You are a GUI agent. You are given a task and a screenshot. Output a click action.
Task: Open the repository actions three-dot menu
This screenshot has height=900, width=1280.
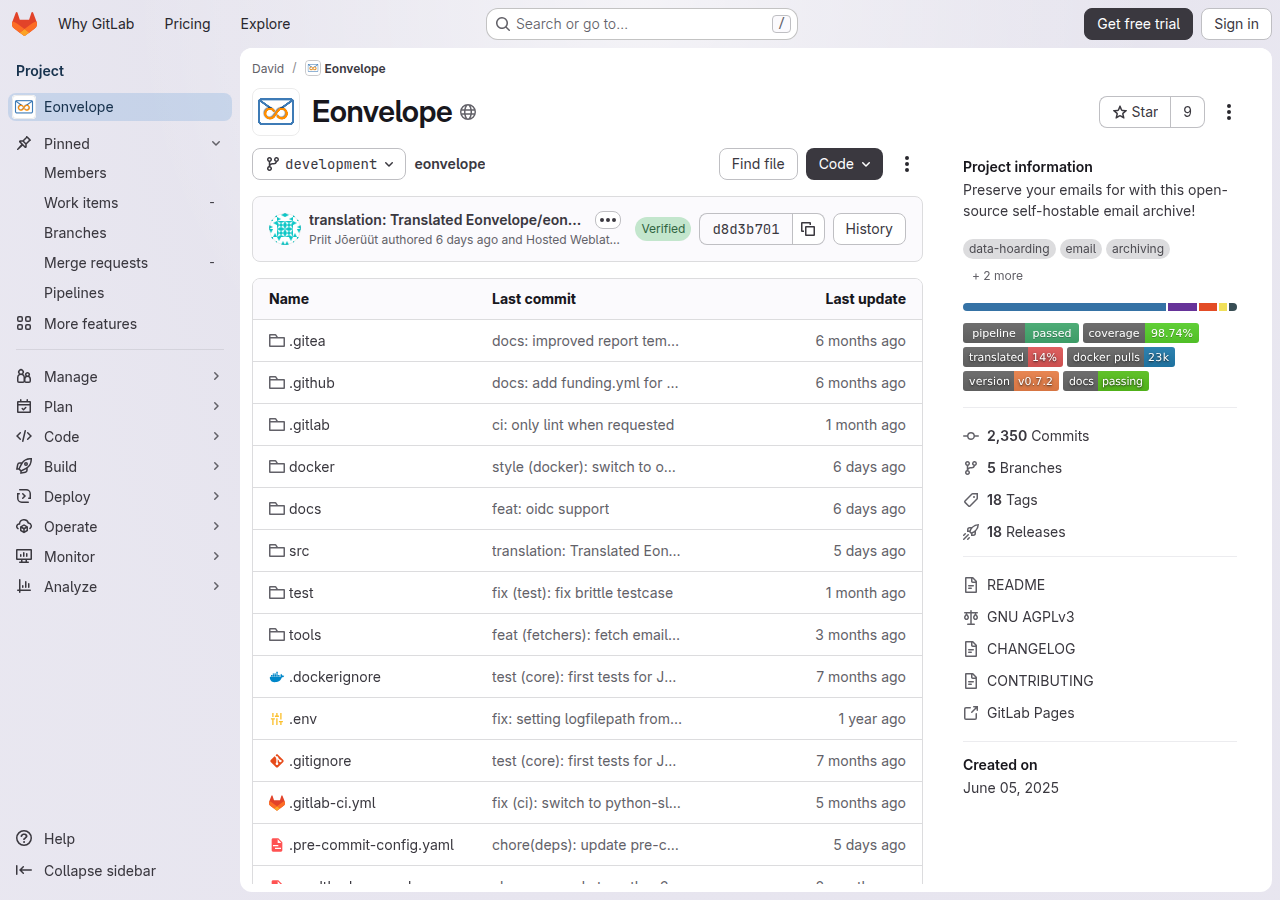pyautogui.click(x=907, y=164)
